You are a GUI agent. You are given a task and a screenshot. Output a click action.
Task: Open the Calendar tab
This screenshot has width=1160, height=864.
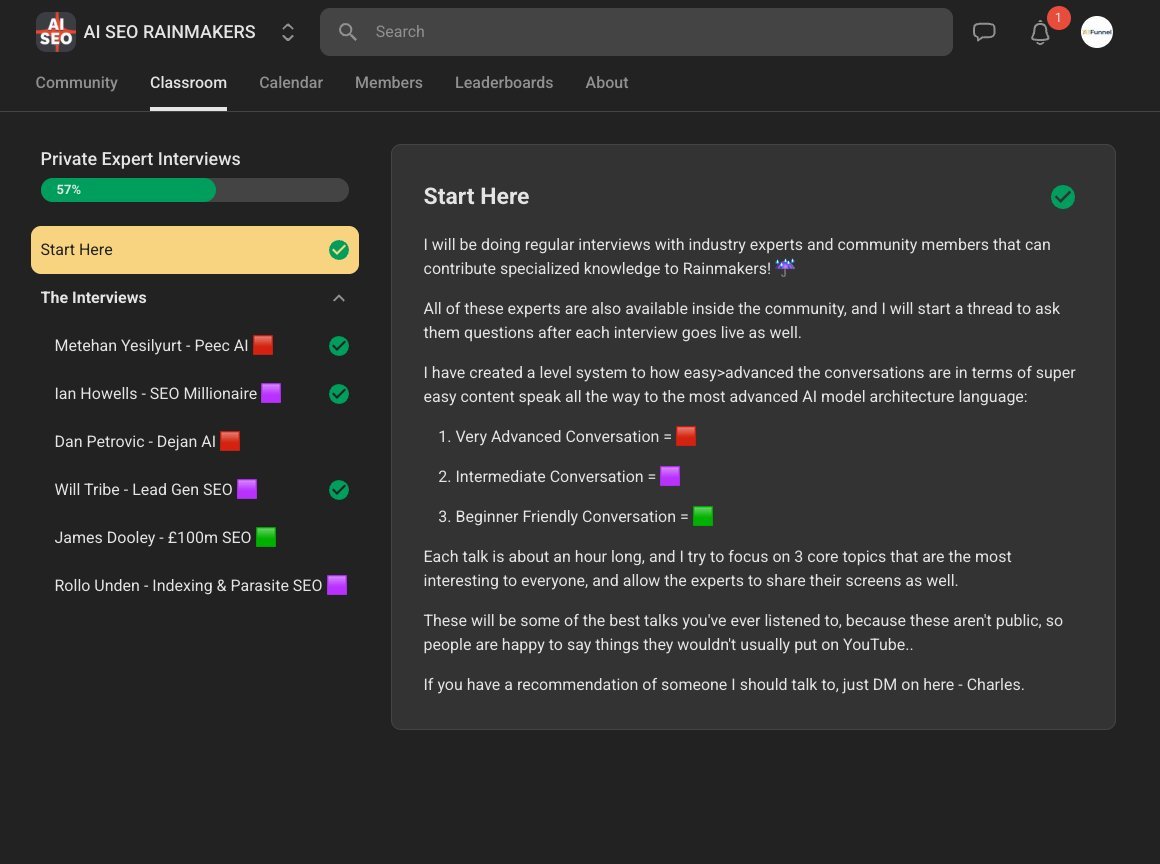point(291,83)
